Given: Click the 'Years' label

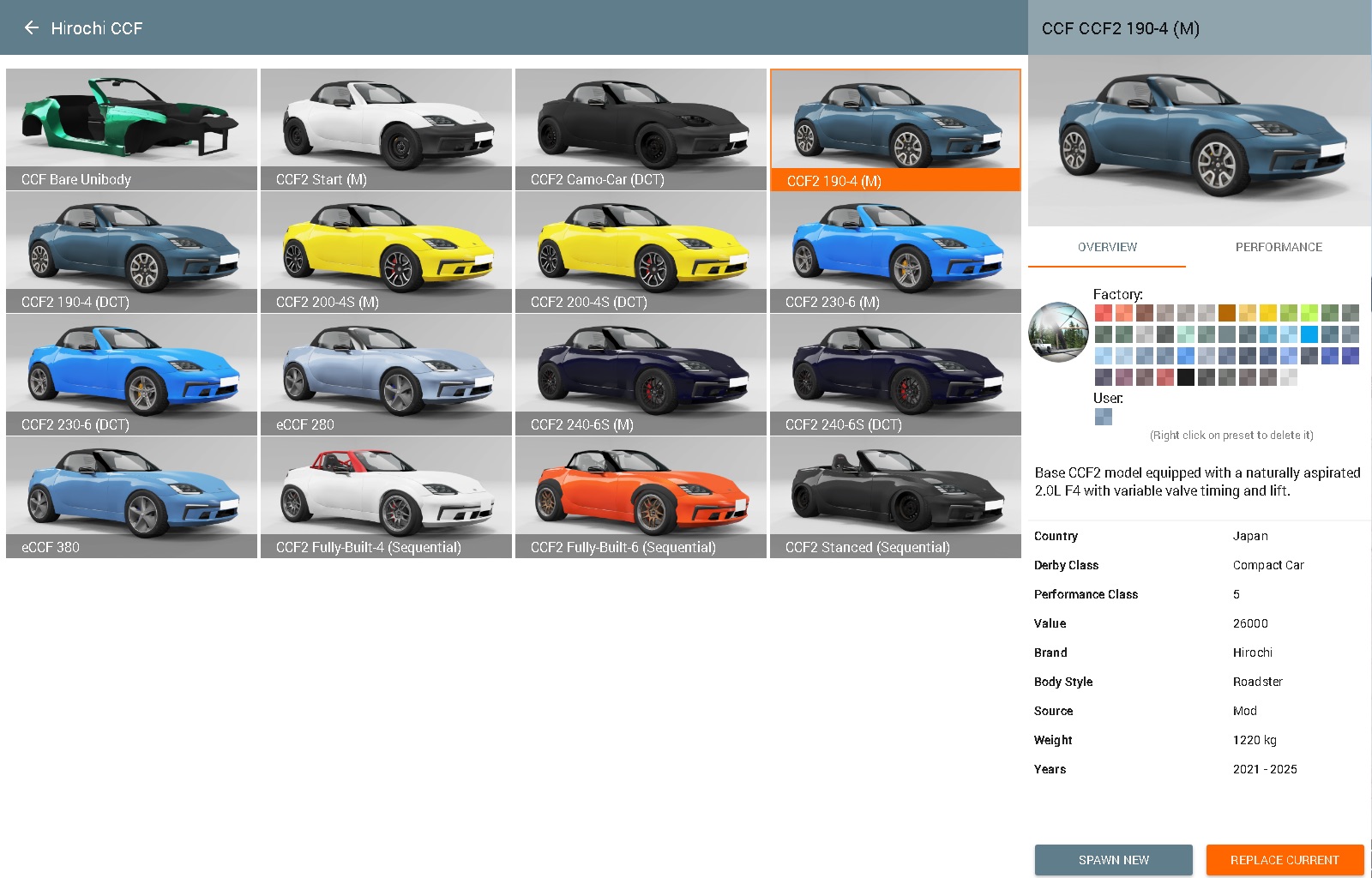Looking at the screenshot, I should click(x=1050, y=769).
